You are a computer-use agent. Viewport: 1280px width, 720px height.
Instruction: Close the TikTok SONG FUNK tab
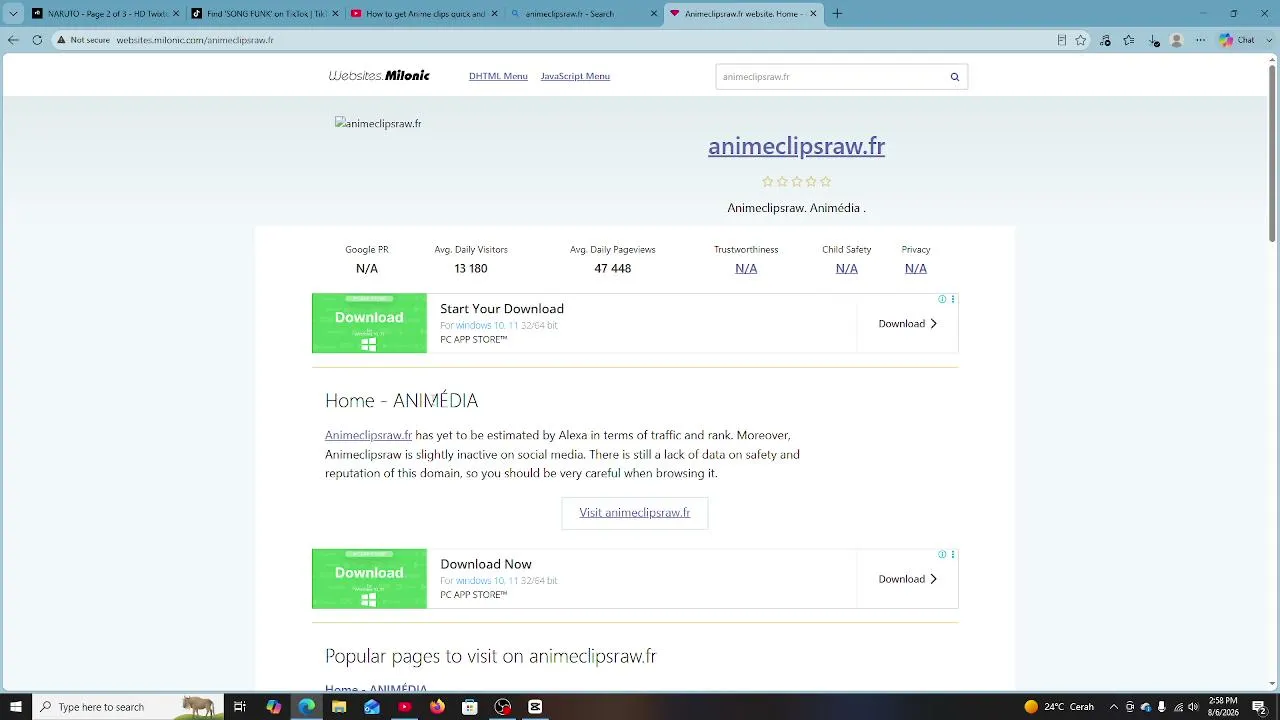point(335,14)
